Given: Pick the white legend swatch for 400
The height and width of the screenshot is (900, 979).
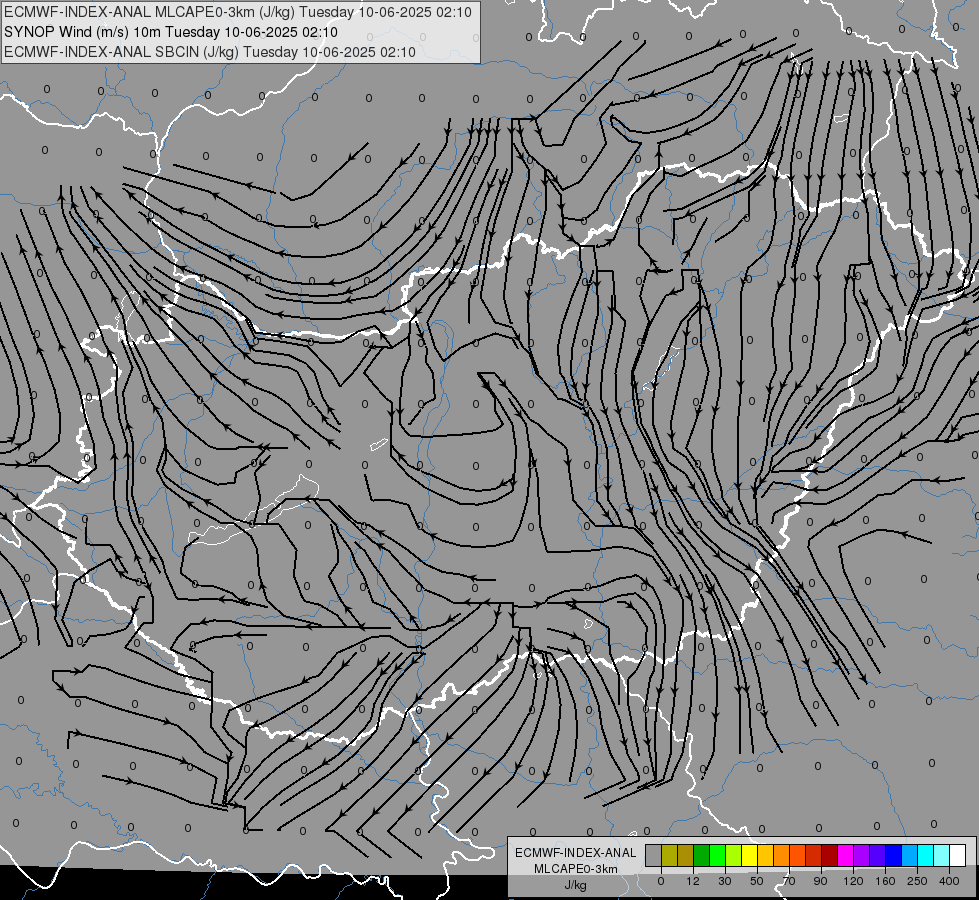Looking at the screenshot, I should coord(958,855).
